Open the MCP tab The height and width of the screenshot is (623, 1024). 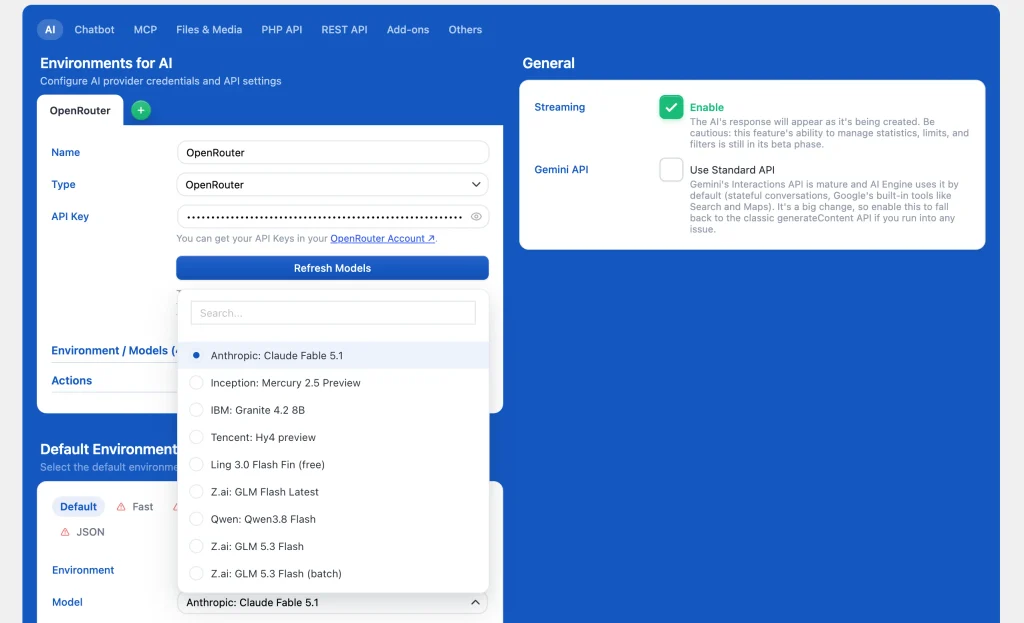click(x=145, y=29)
